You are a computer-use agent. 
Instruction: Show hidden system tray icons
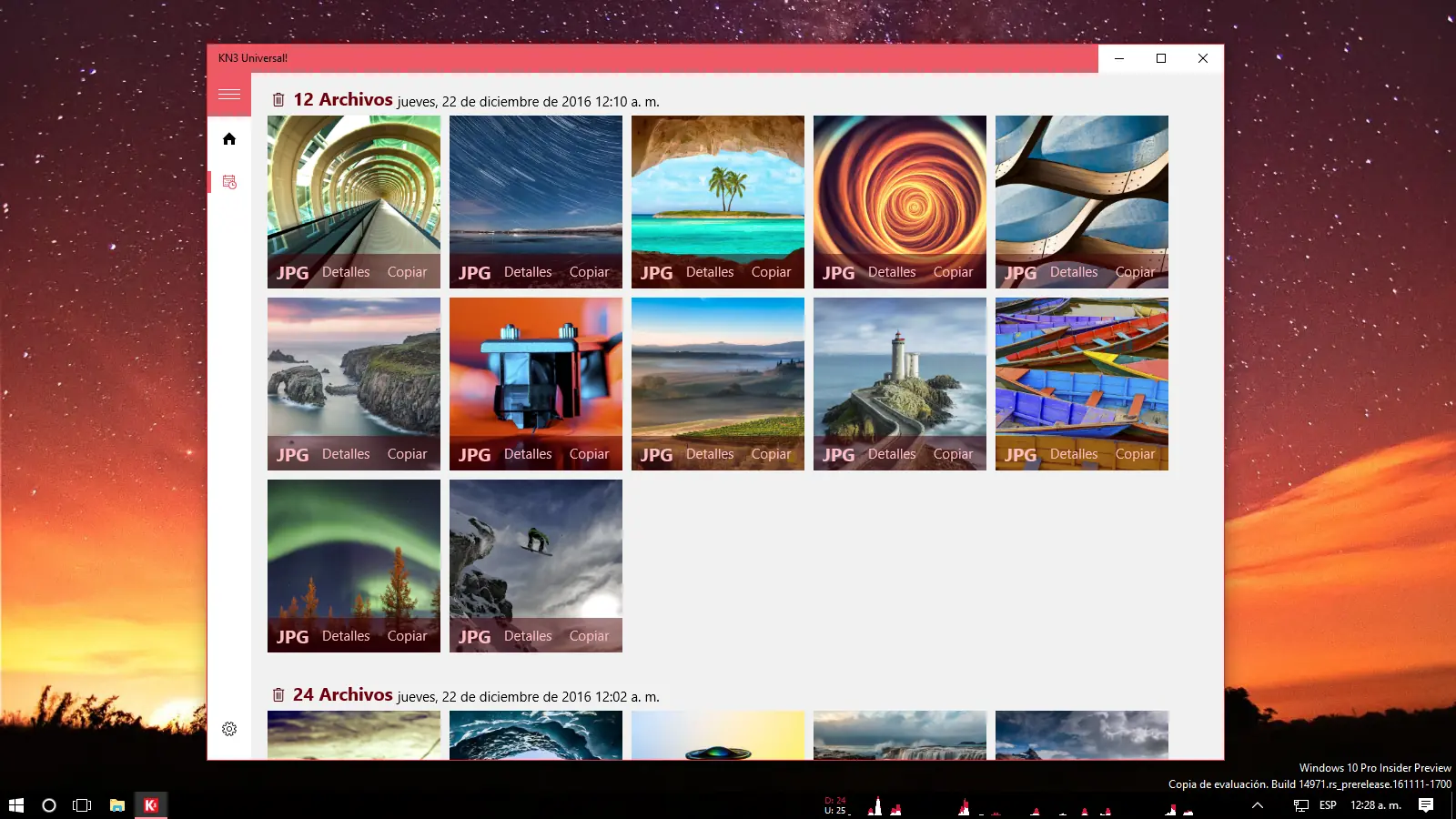(x=1258, y=805)
